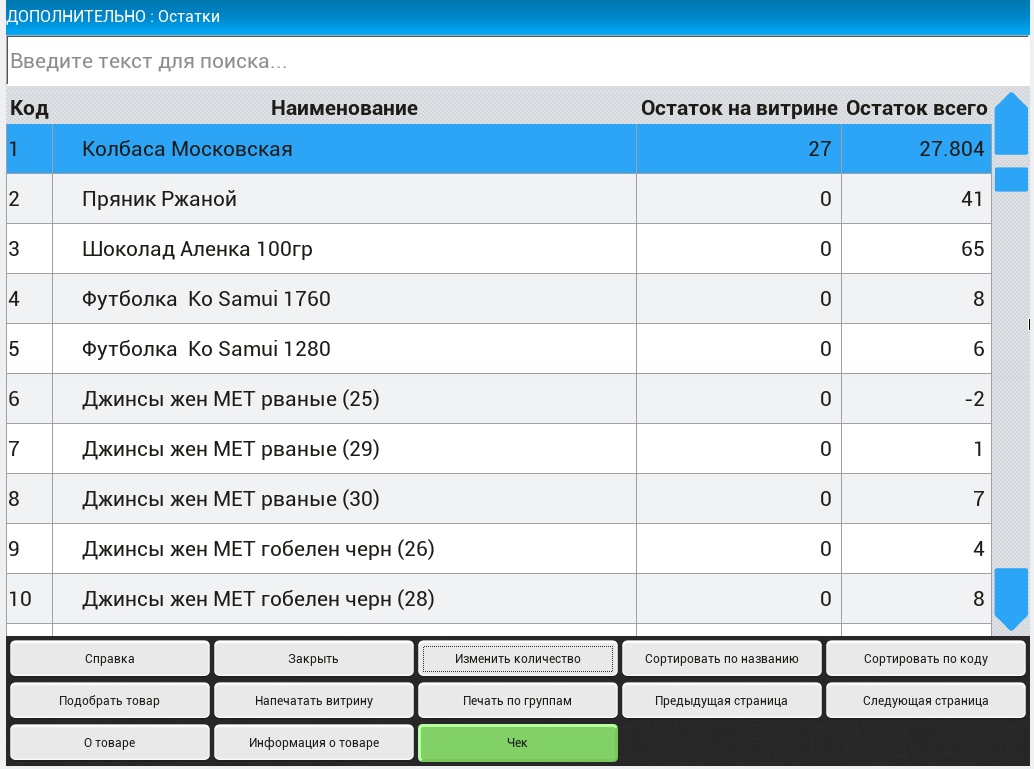Select the Колбаса Московская row
This screenshot has height=769, width=1034.
click(499, 149)
